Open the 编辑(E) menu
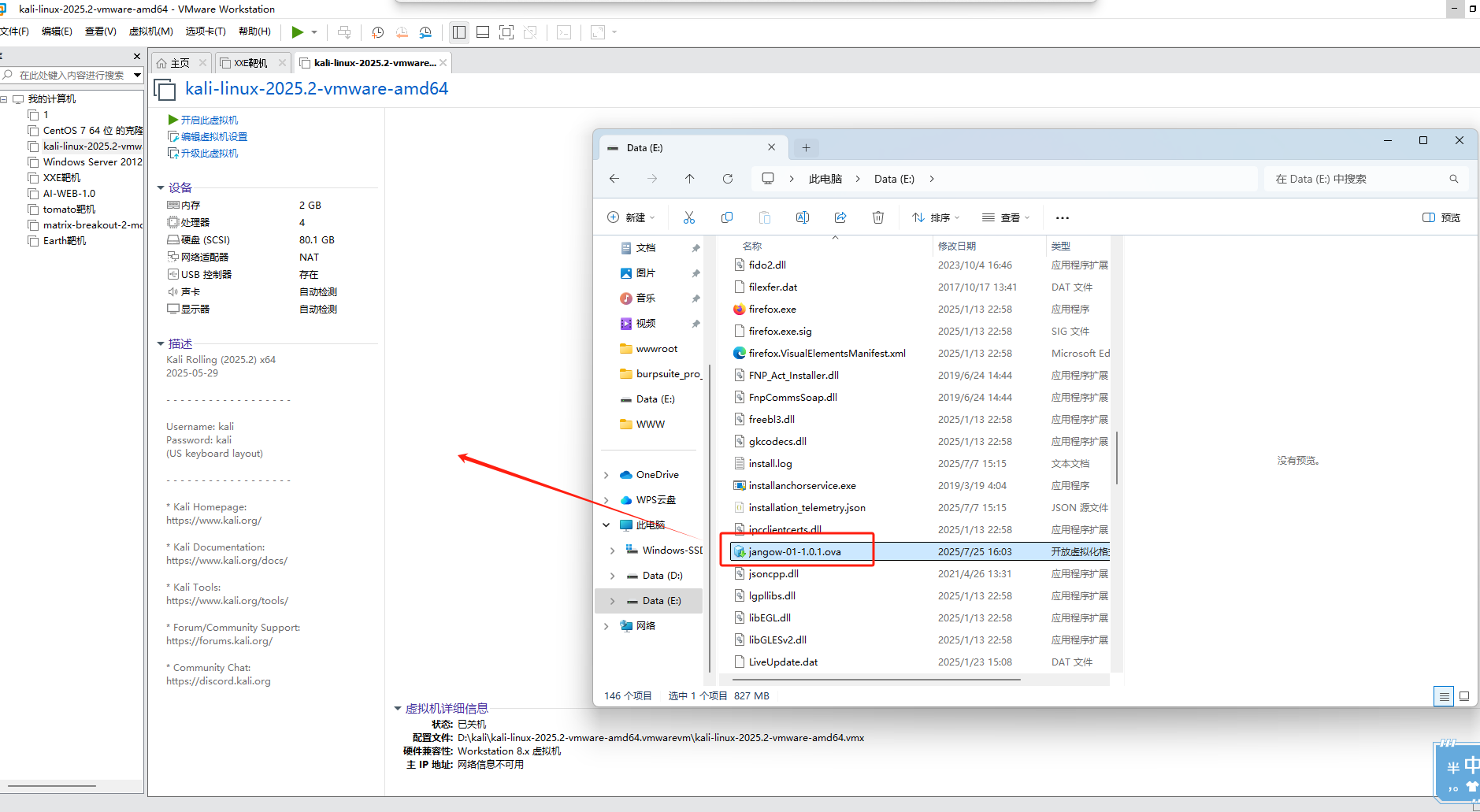Screen dimensions: 1480x812 (x=57, y=32)
